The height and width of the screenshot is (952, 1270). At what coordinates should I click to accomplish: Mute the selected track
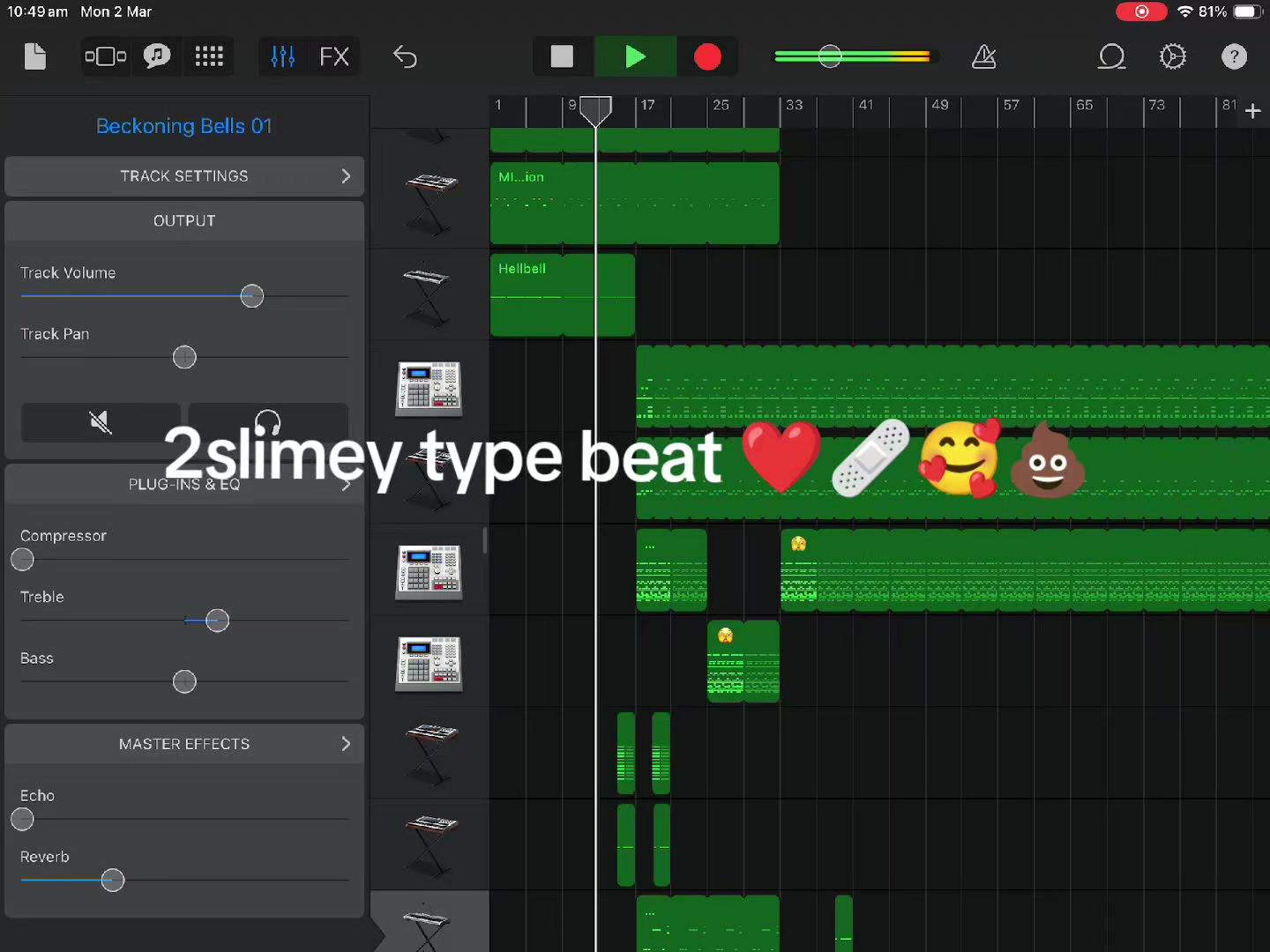(101, 422)
